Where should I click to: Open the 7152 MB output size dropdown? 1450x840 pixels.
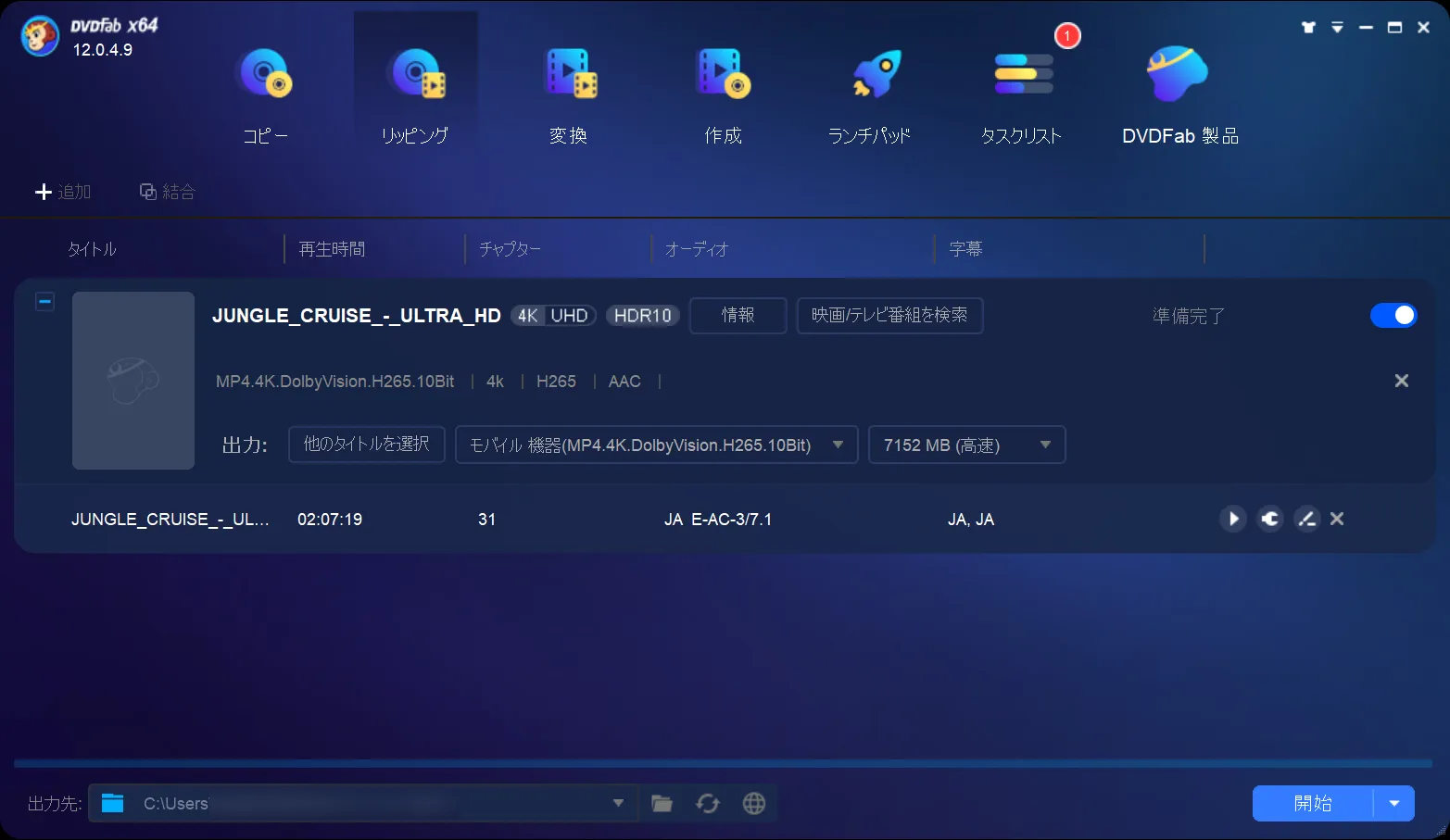[x=967, y=445]
